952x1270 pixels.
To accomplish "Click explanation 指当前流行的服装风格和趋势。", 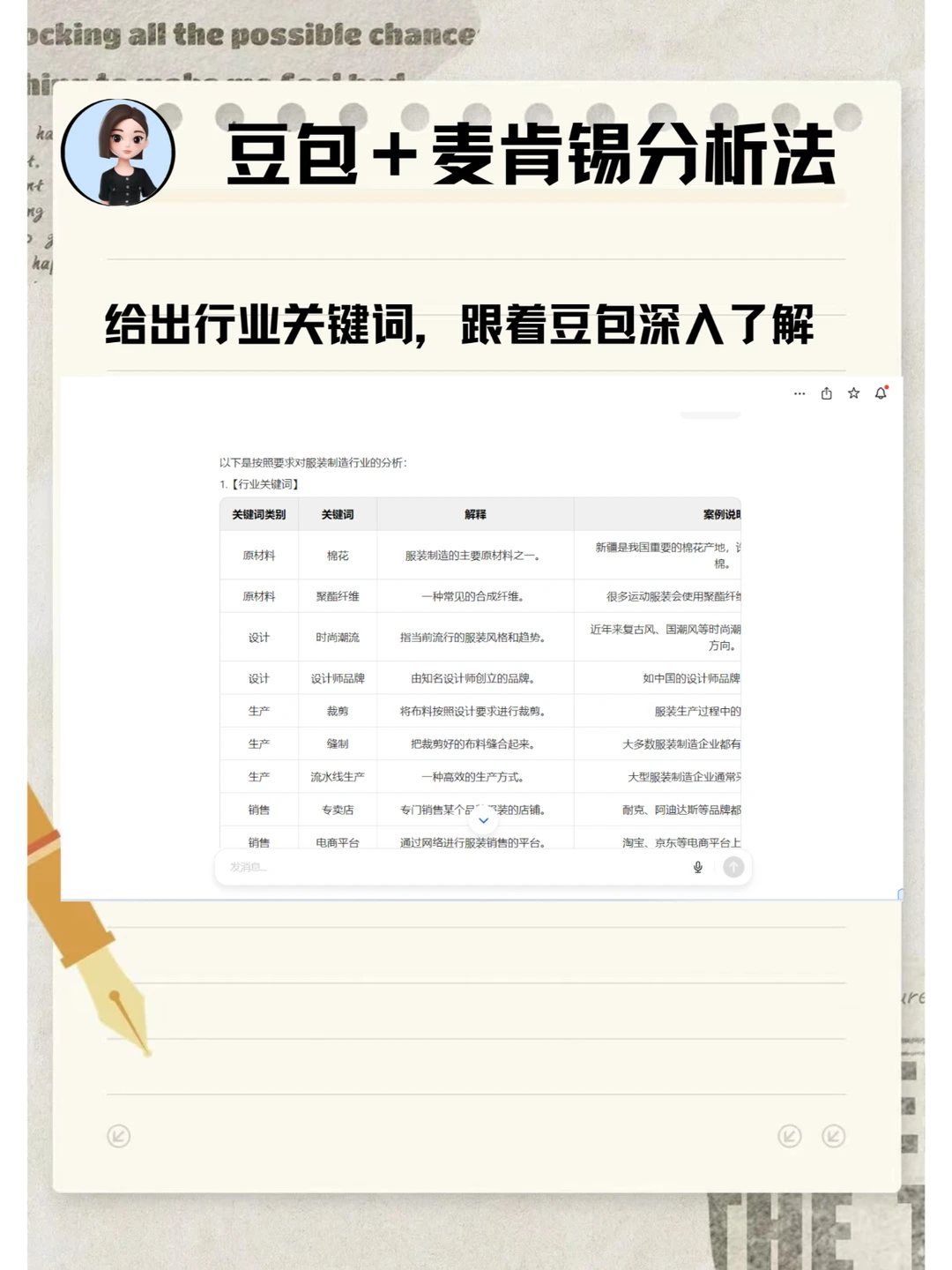I will [473, 638].
